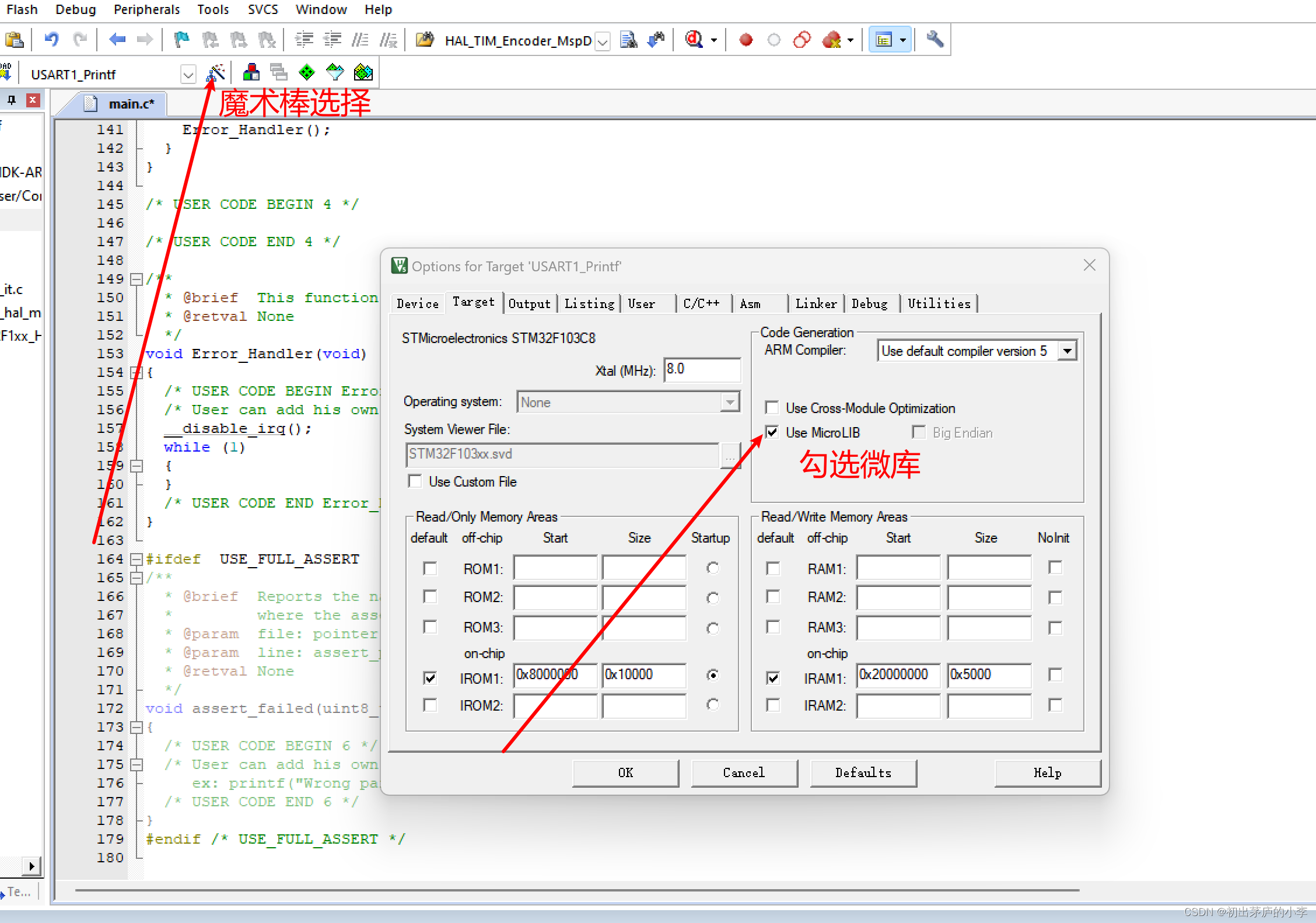Select IROM1 Startup radio button
Viewport: 1316px width, 923px height.
pos(712,675)
